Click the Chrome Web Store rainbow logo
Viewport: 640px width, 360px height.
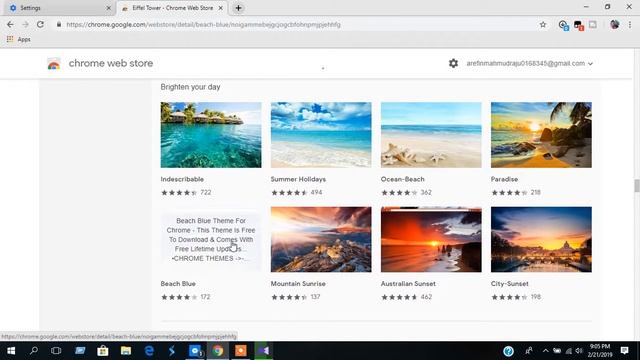[x=54, y=64]
